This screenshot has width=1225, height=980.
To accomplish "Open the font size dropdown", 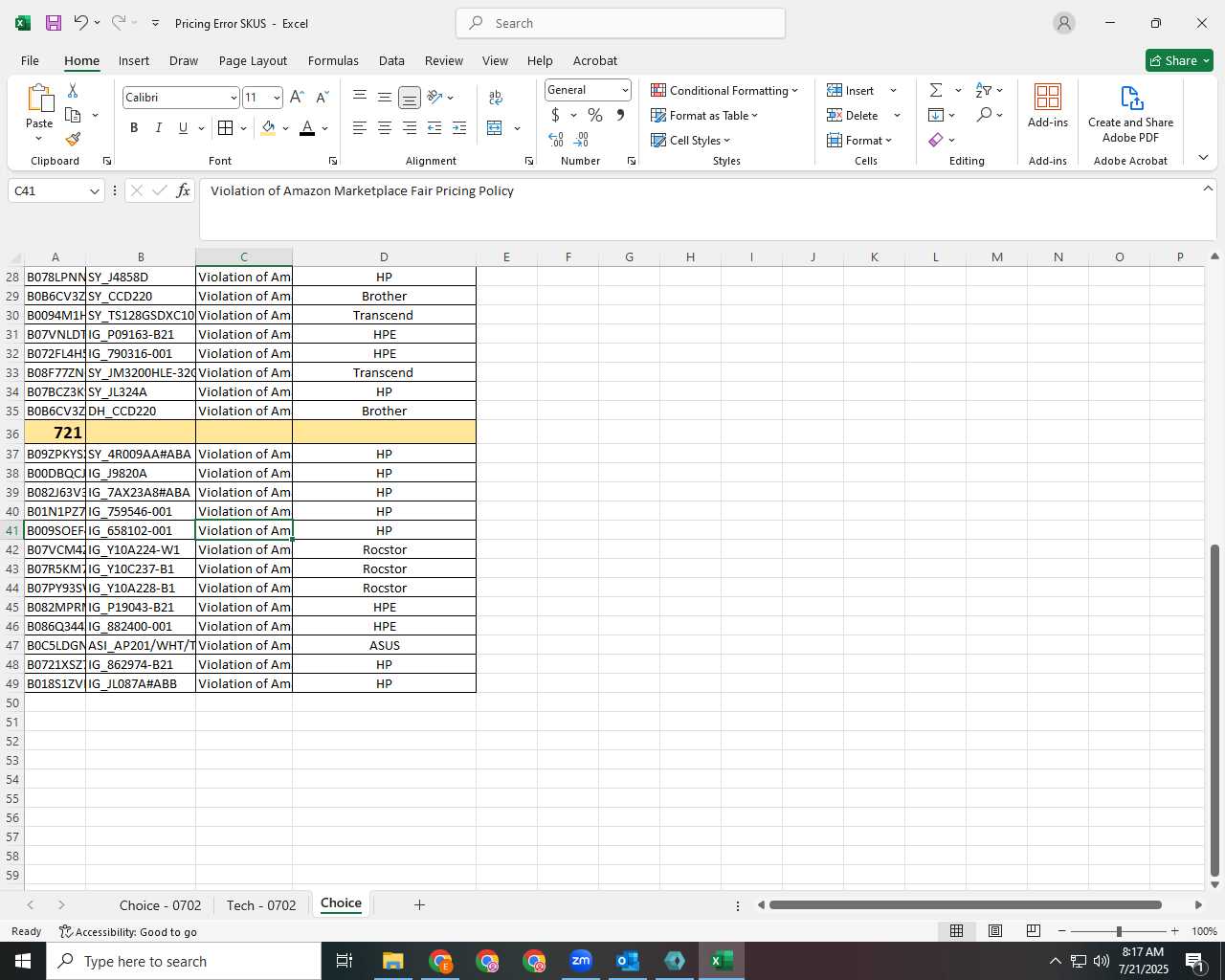I will [x=277, y=98].
